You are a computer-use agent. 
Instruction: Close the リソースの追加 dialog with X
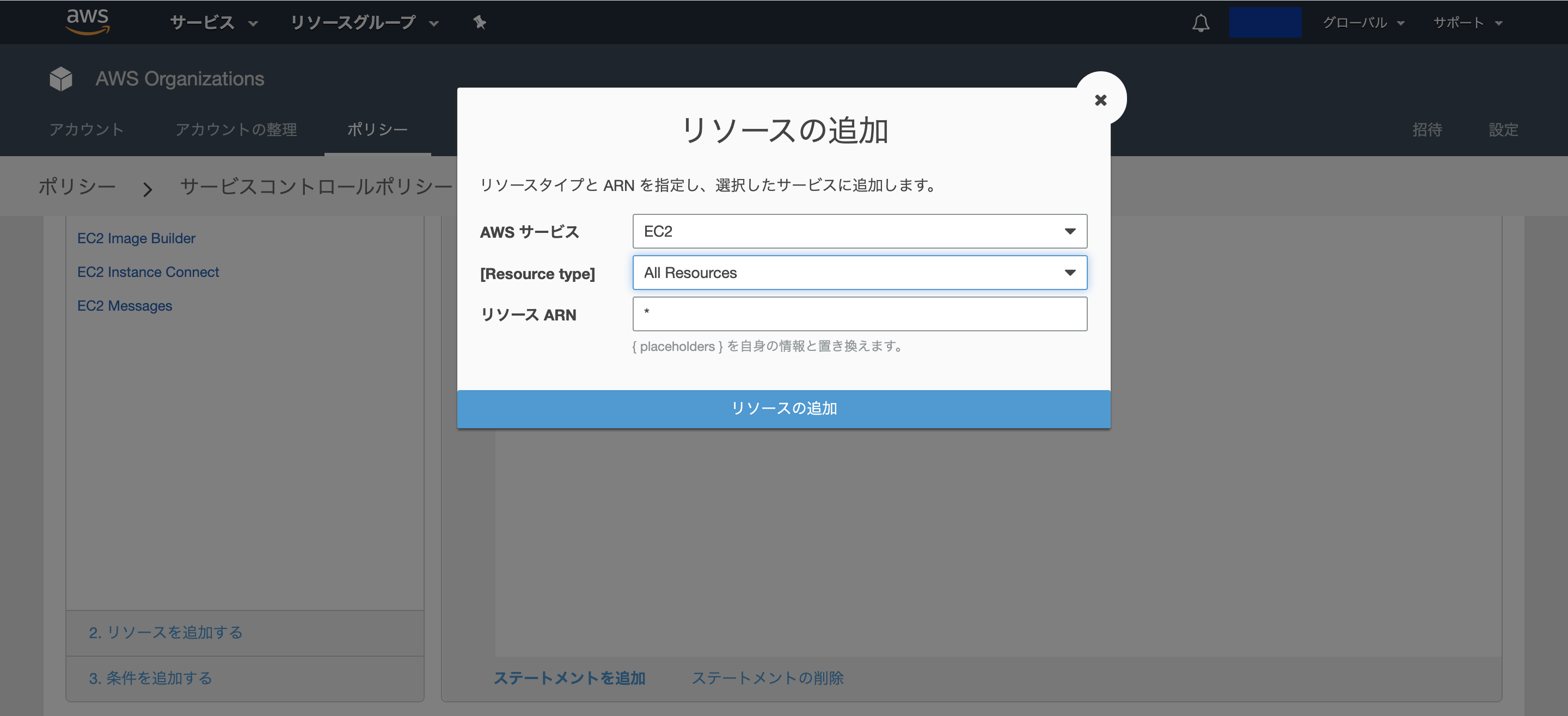click(x=1100, y=100)
